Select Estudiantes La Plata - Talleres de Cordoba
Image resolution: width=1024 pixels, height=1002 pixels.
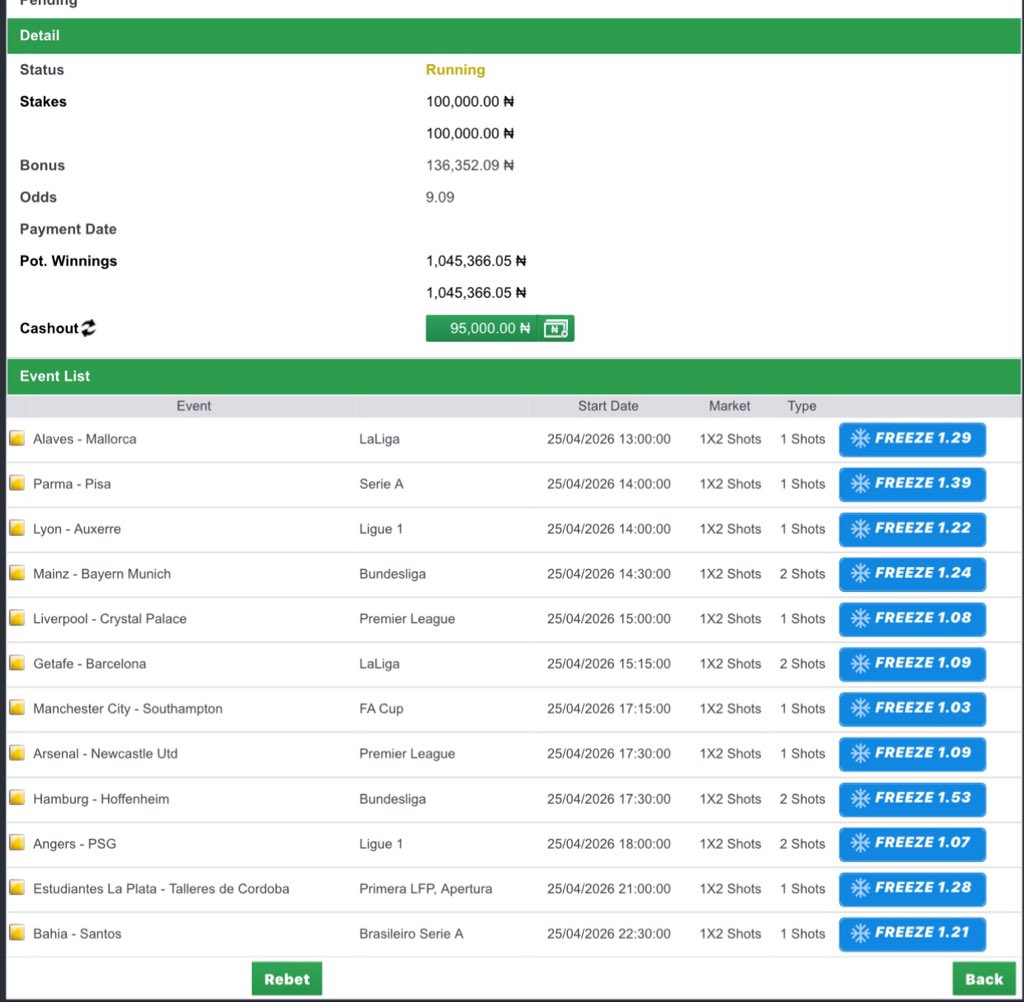pyautogui.click(x=161, y=889)
